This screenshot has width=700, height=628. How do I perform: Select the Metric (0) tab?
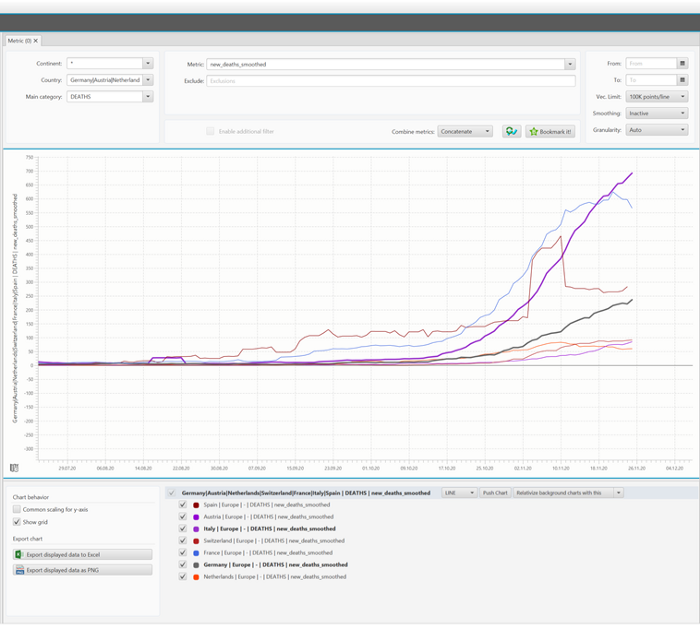(x=18, y=41)
